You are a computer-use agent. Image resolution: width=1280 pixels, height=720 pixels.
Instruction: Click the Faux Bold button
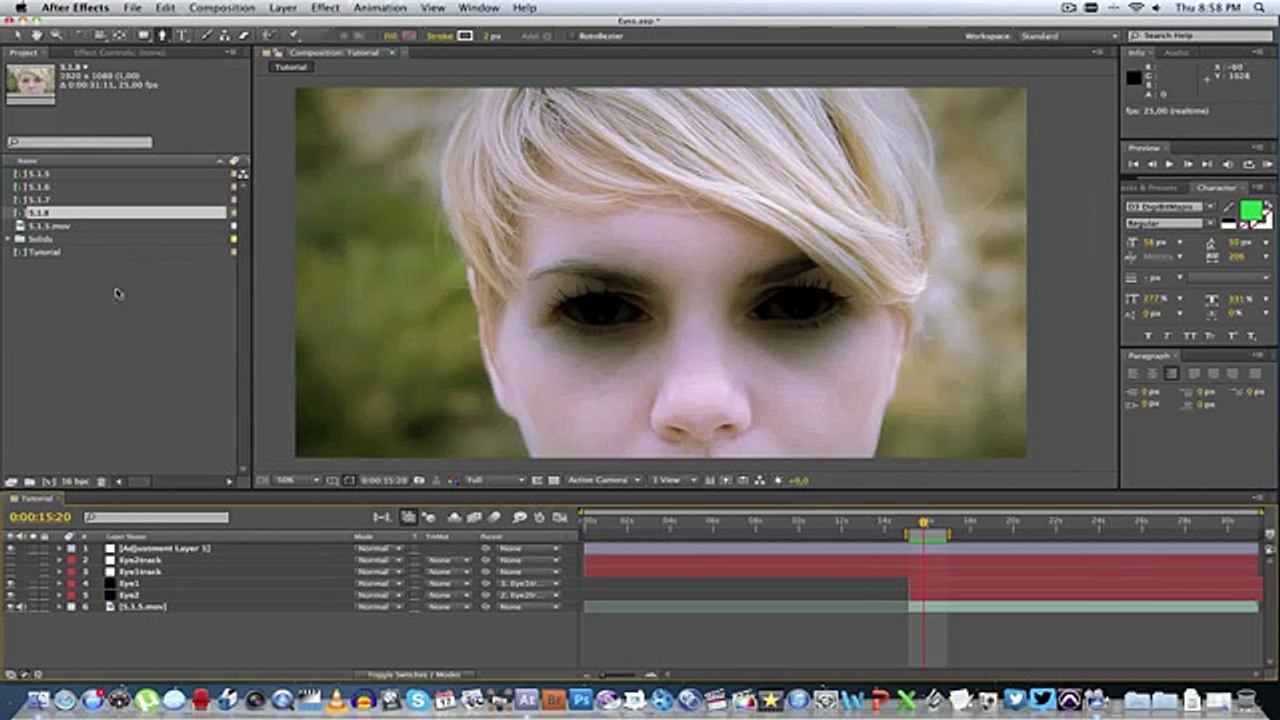click(x=1149, y=336)
